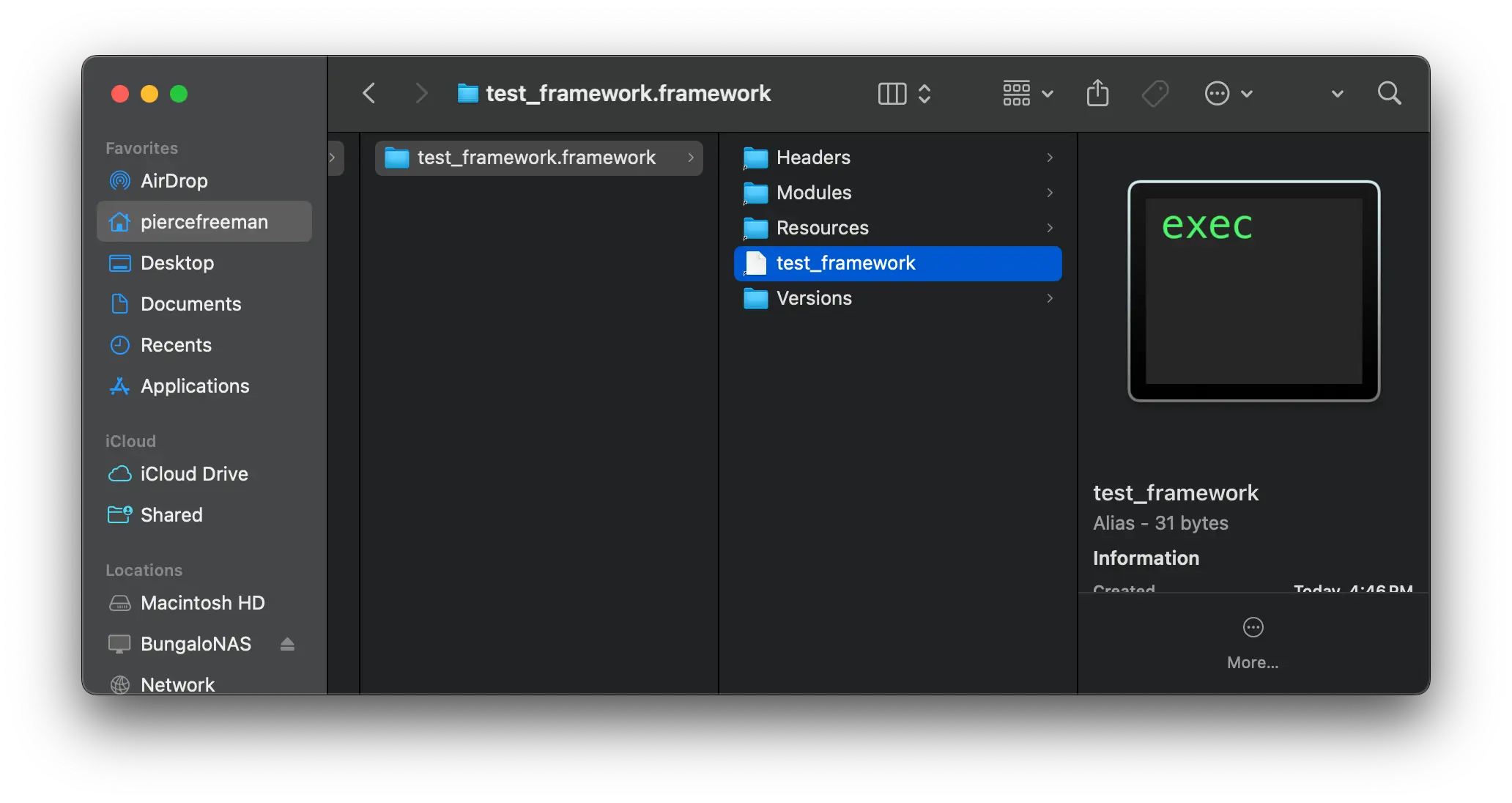The image size is (1512, 803).
Task: Select Macintosh HD under Locations
Action: pyautogui.click(x=202, y=603)
